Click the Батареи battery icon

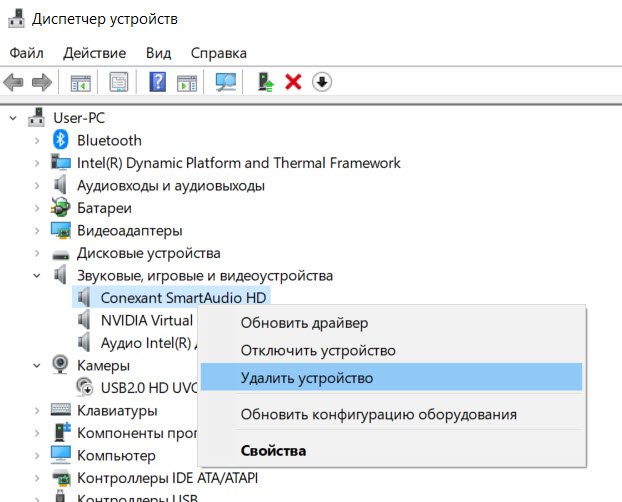coord(61,208)
